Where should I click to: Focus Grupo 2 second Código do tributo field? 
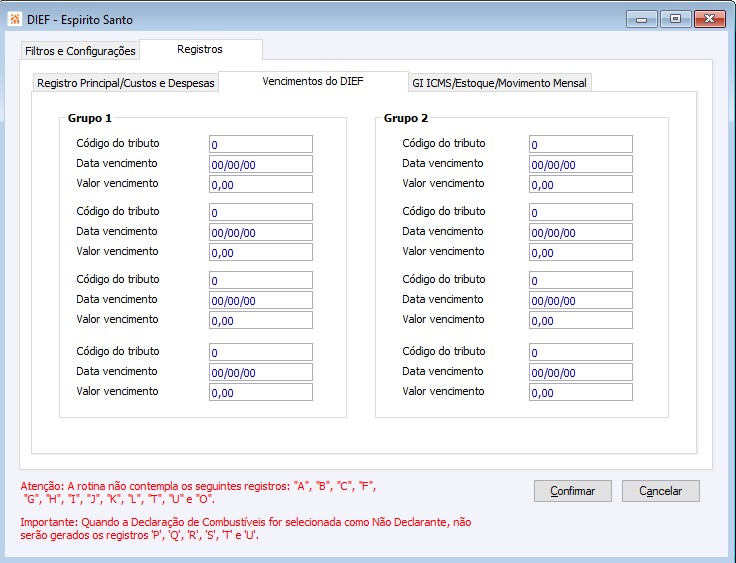point(581,212)
